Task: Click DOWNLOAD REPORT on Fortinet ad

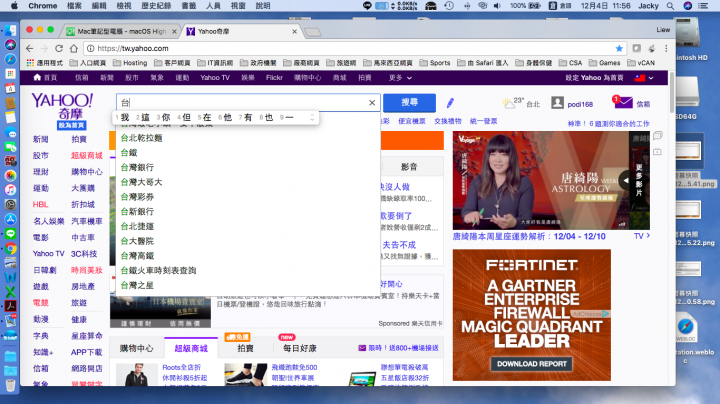Action: click(532, 364)
